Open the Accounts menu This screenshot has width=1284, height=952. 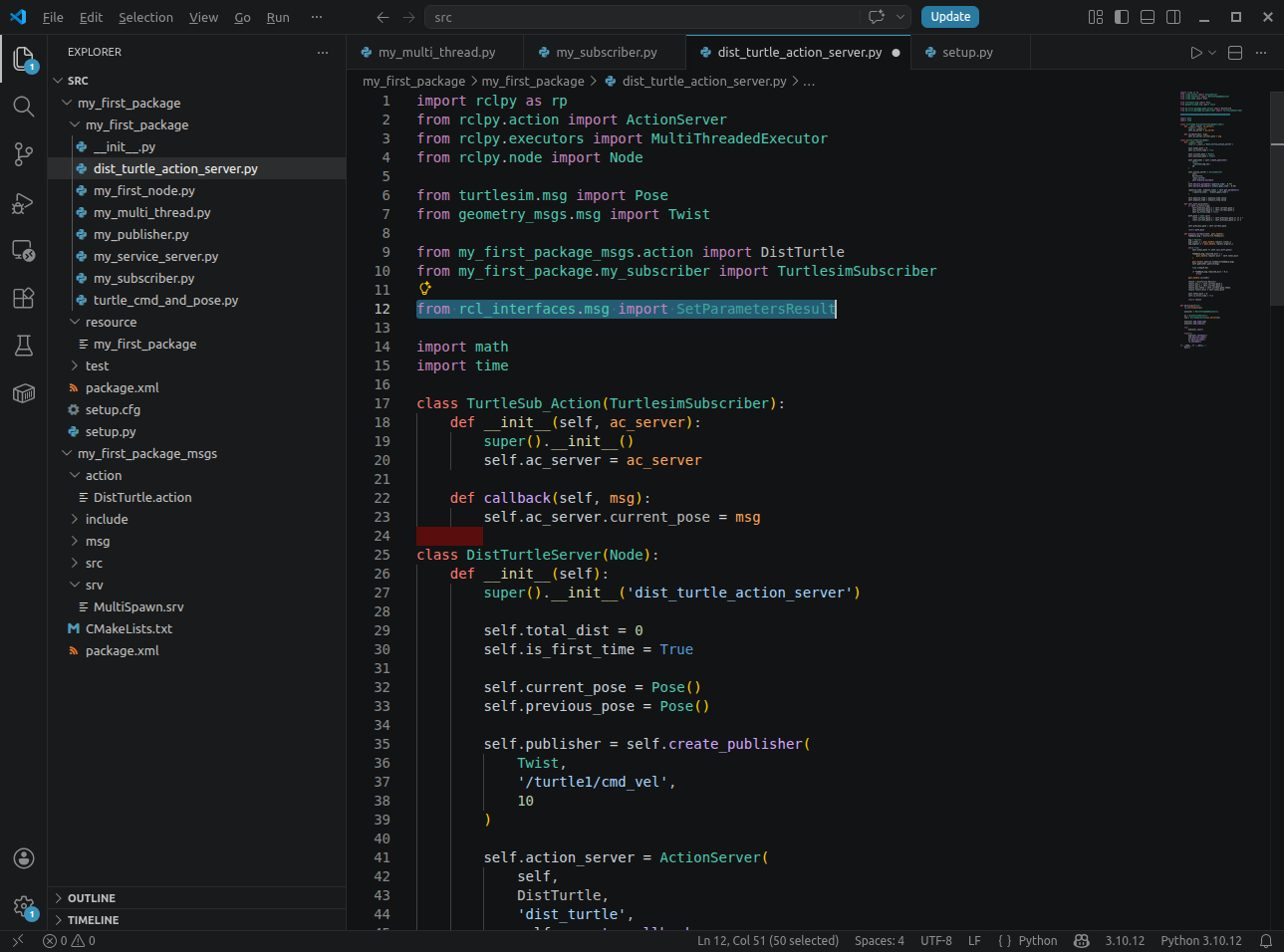pyautogui.click(x=24, y=858)
